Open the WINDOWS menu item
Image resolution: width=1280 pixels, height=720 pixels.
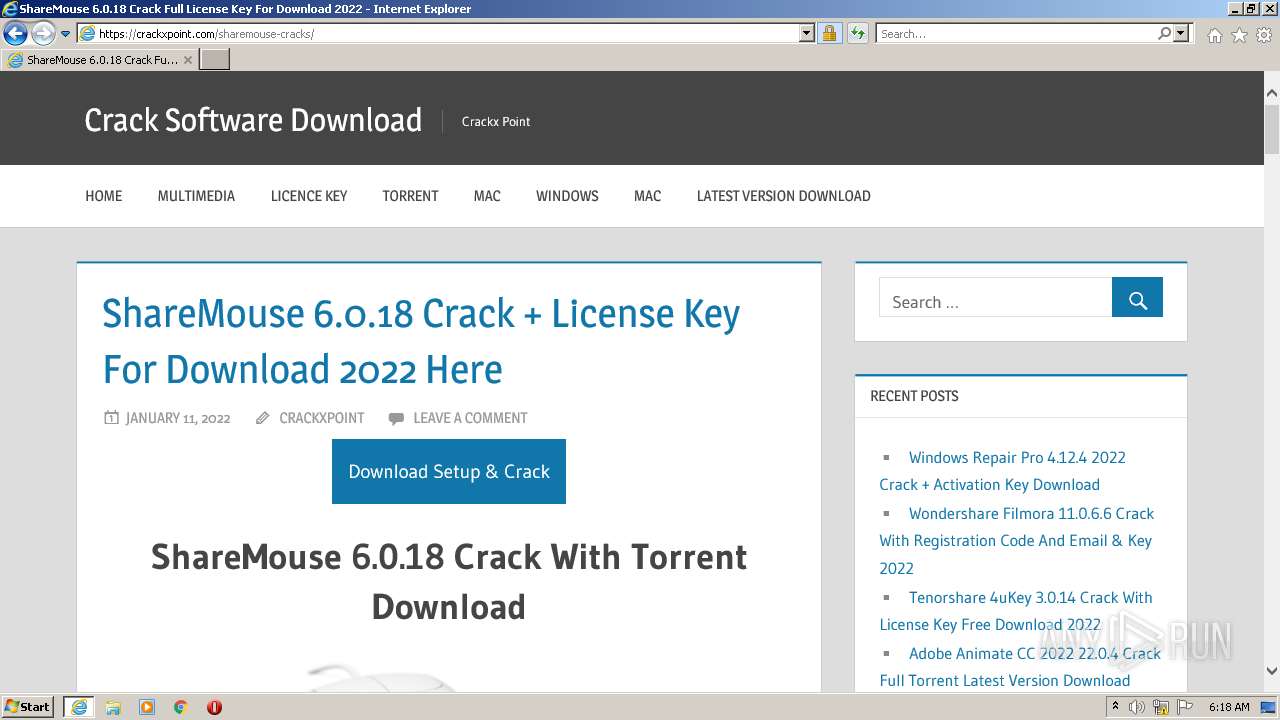pos(567,196)
